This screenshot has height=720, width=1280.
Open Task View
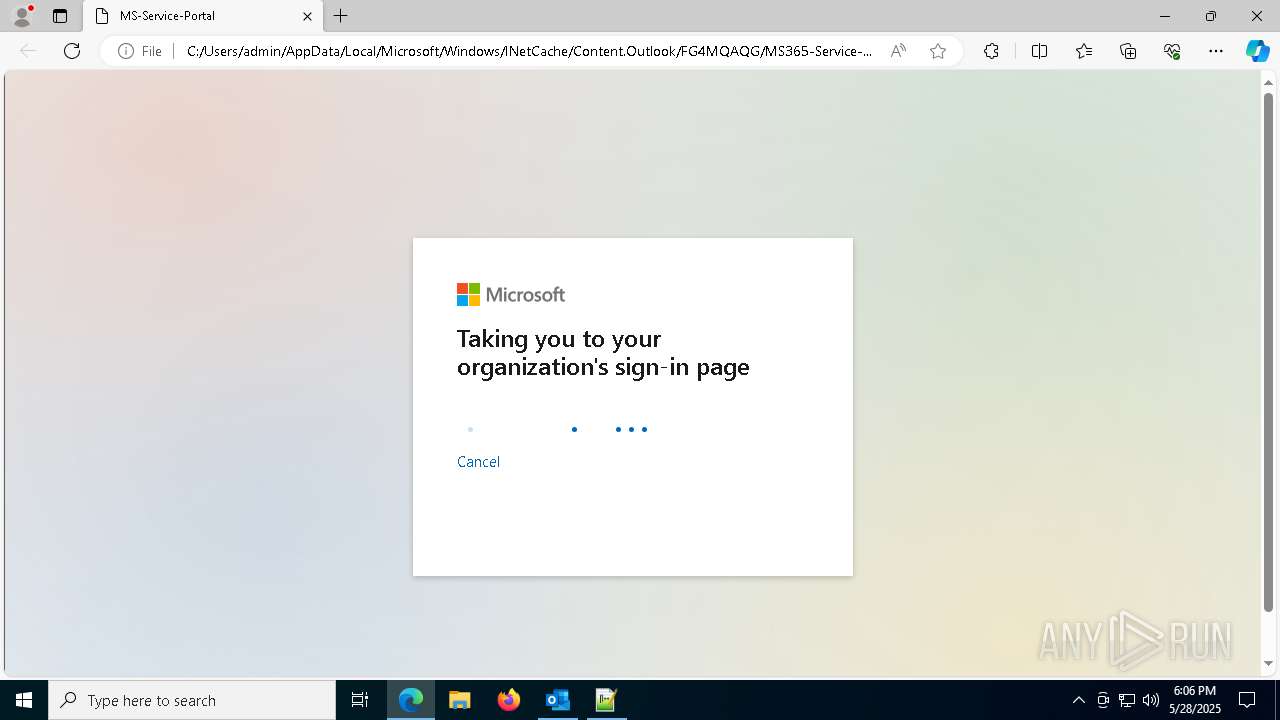[x=360, y=700]
